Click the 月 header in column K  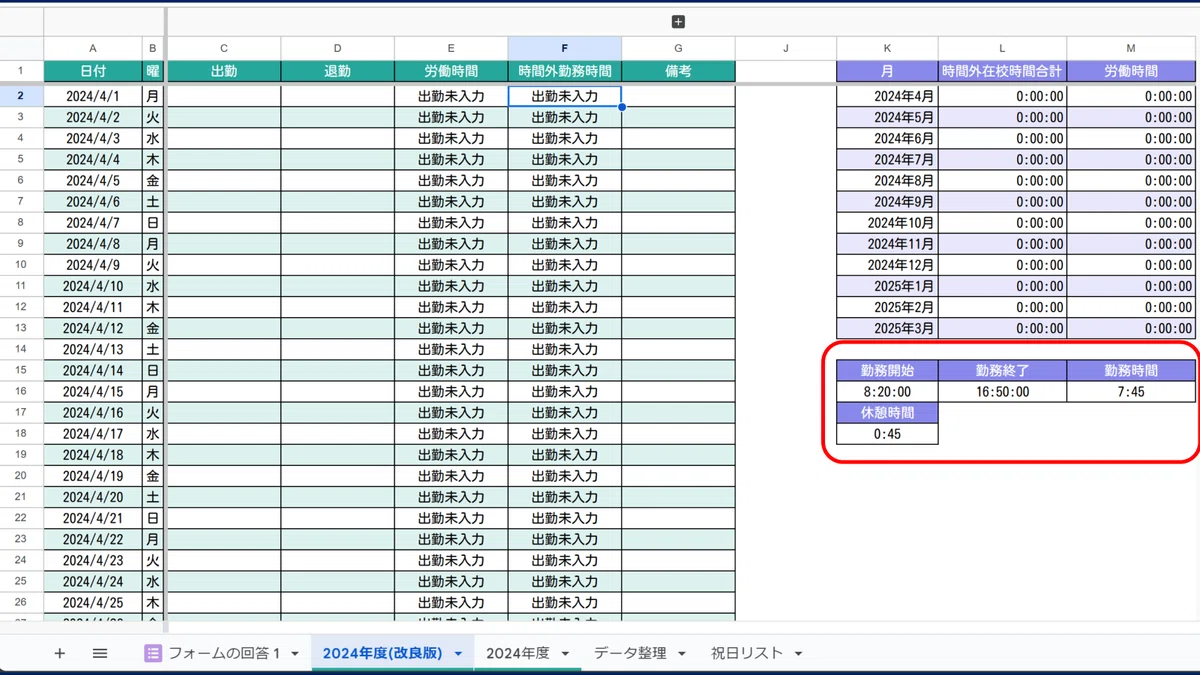887,72
